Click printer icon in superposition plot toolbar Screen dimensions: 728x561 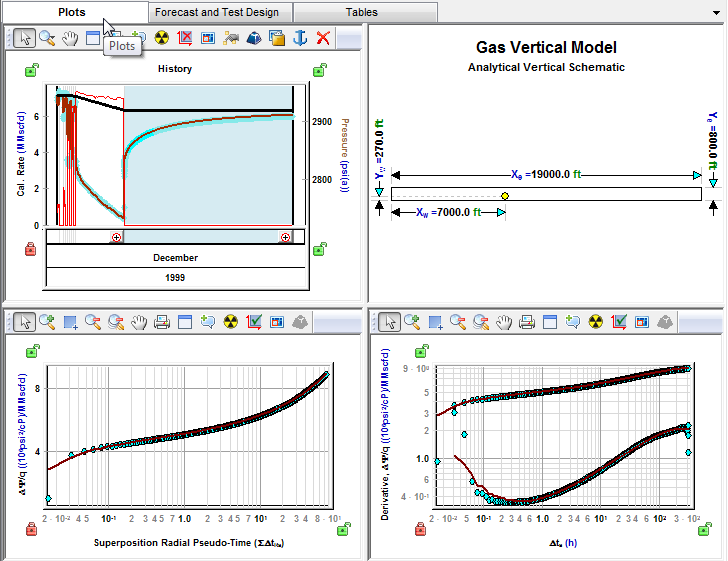point(162,321)
